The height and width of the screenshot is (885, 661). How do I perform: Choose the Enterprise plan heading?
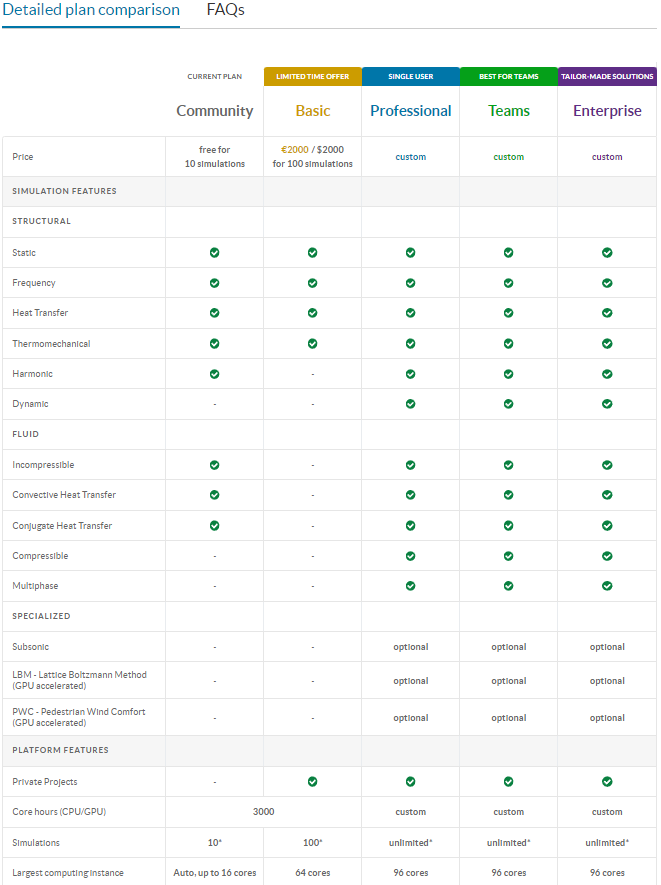pos(607,111)
